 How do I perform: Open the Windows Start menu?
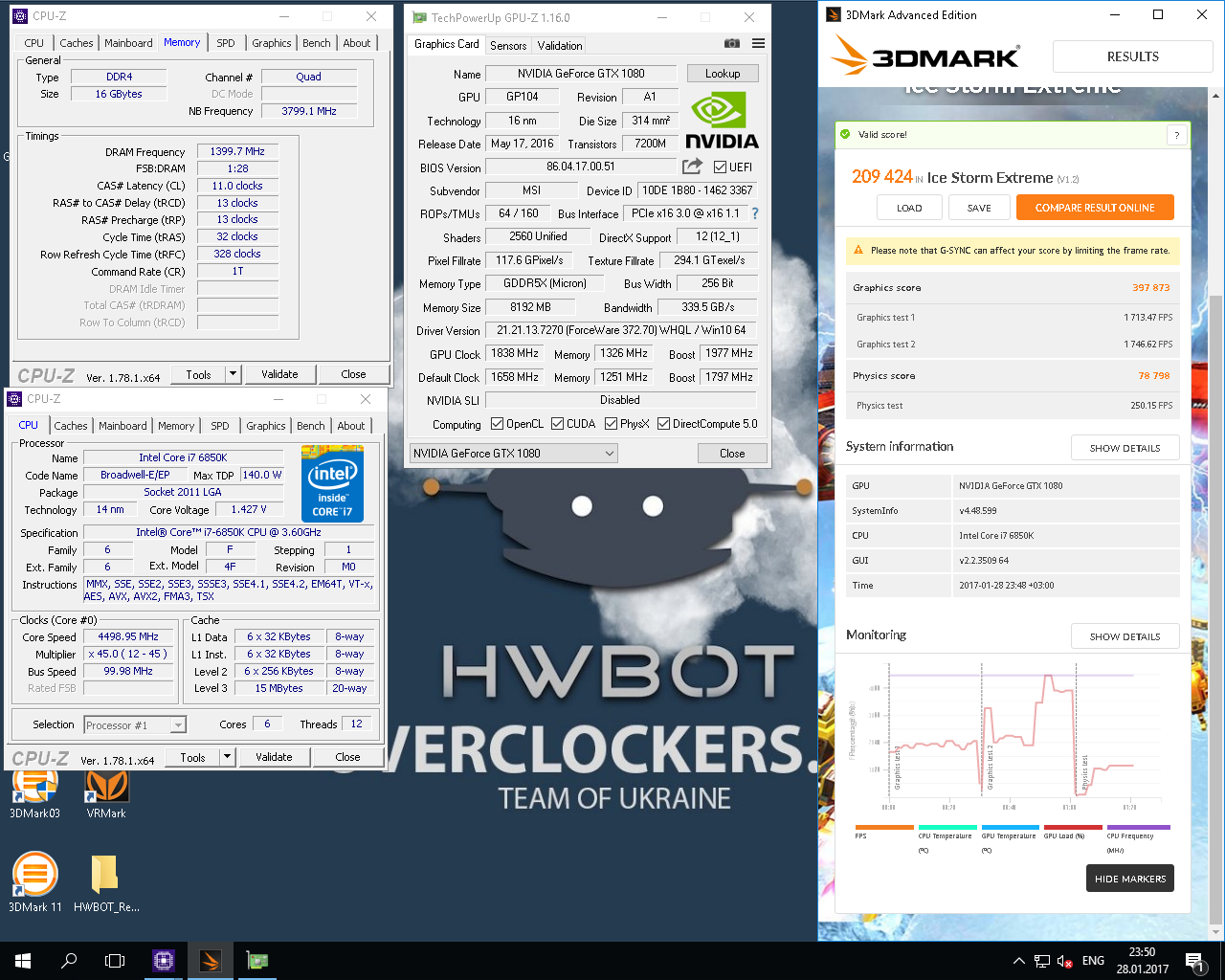tap(23, 961)
